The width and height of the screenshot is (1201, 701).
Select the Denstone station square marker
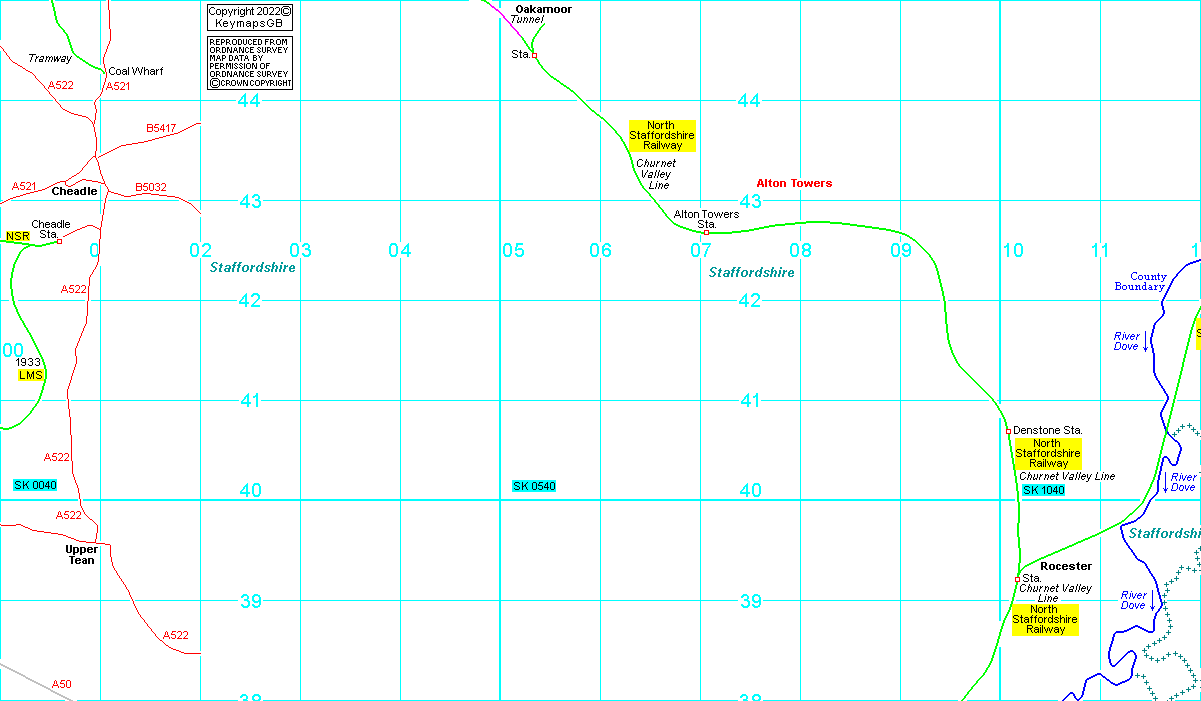tap(1008, 431)
